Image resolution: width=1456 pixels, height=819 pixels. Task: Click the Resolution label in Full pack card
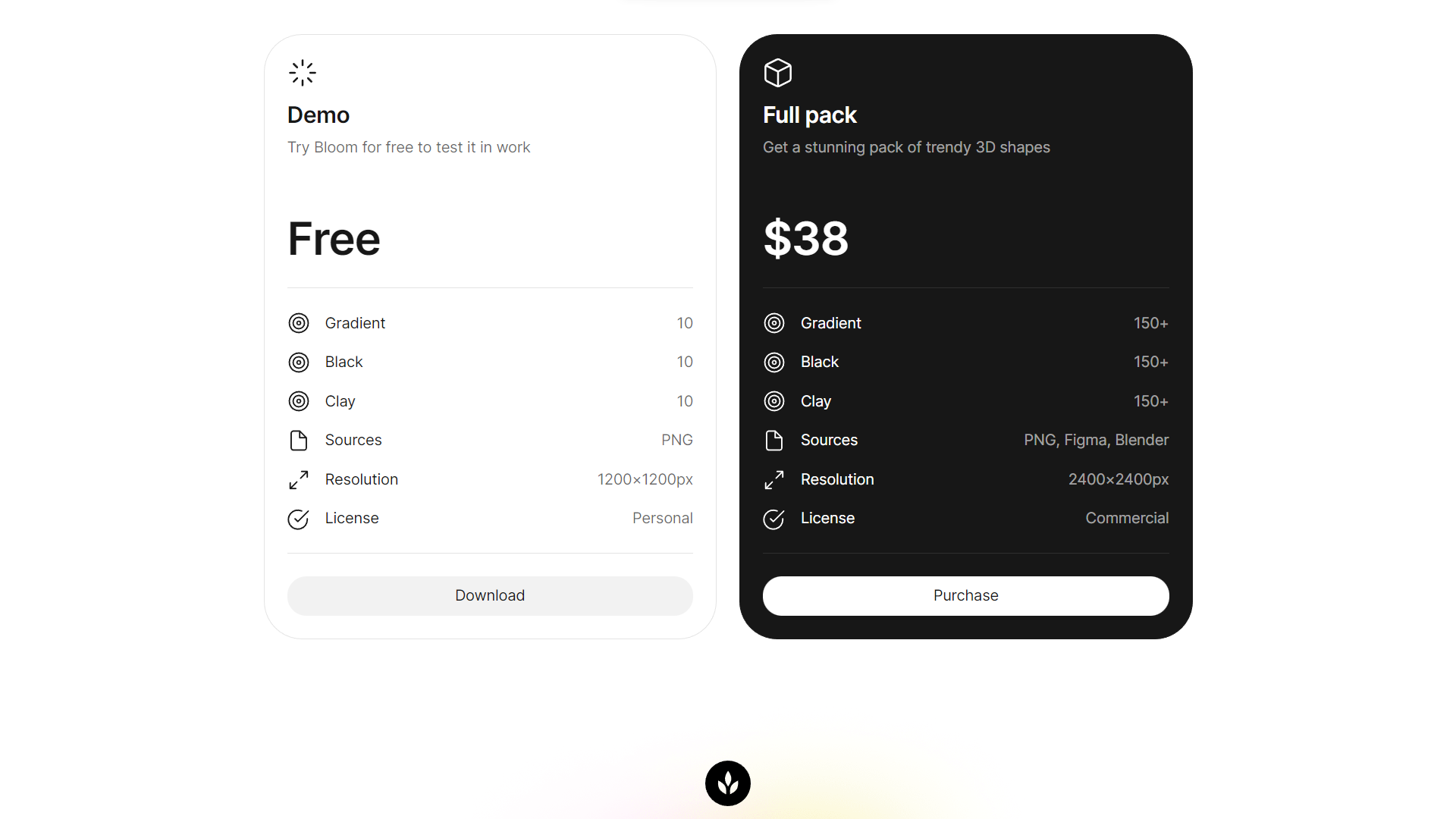[837, 479]
